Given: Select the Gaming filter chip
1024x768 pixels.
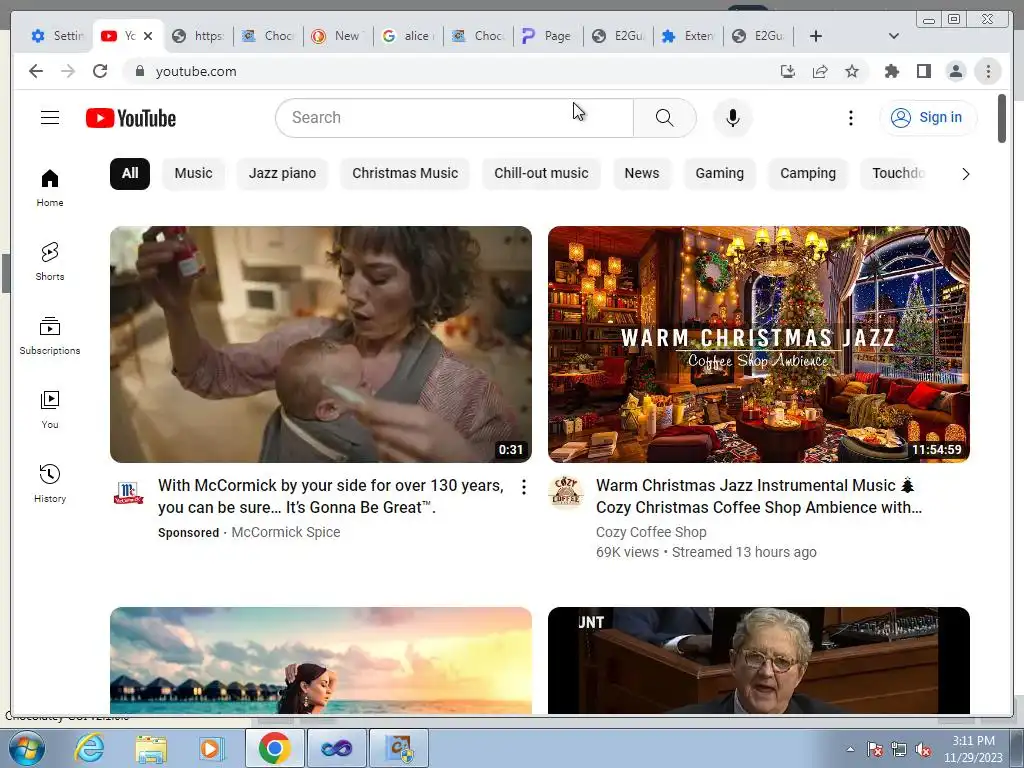Looking at the screenshot, I should [720, 174].
